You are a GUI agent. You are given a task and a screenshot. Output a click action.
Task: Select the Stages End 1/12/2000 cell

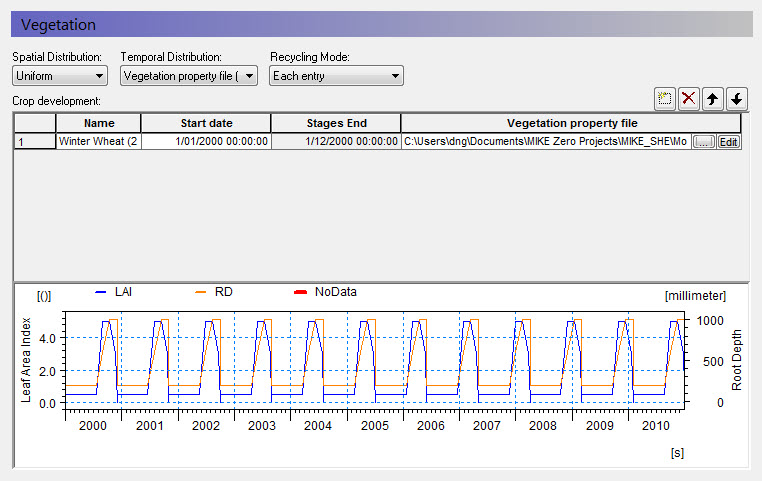coord(336,141)
